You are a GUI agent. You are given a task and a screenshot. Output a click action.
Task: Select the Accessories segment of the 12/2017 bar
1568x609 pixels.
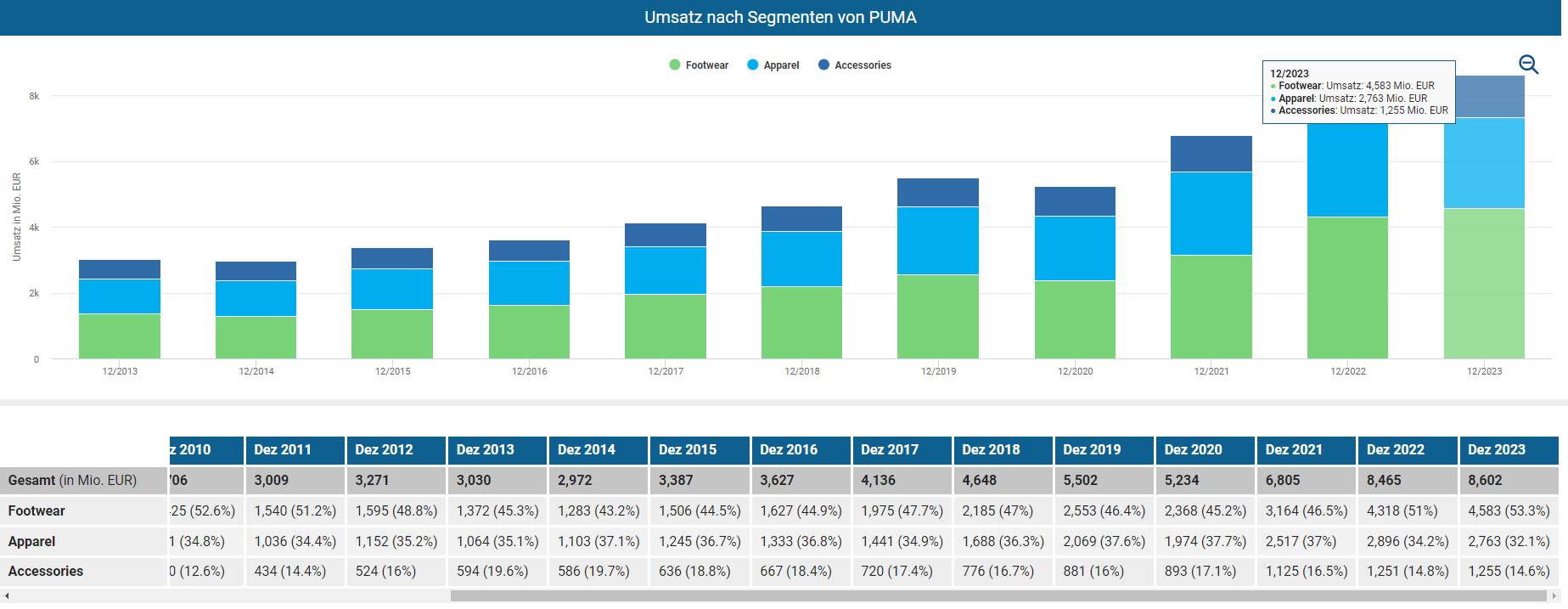click(666, 235)
